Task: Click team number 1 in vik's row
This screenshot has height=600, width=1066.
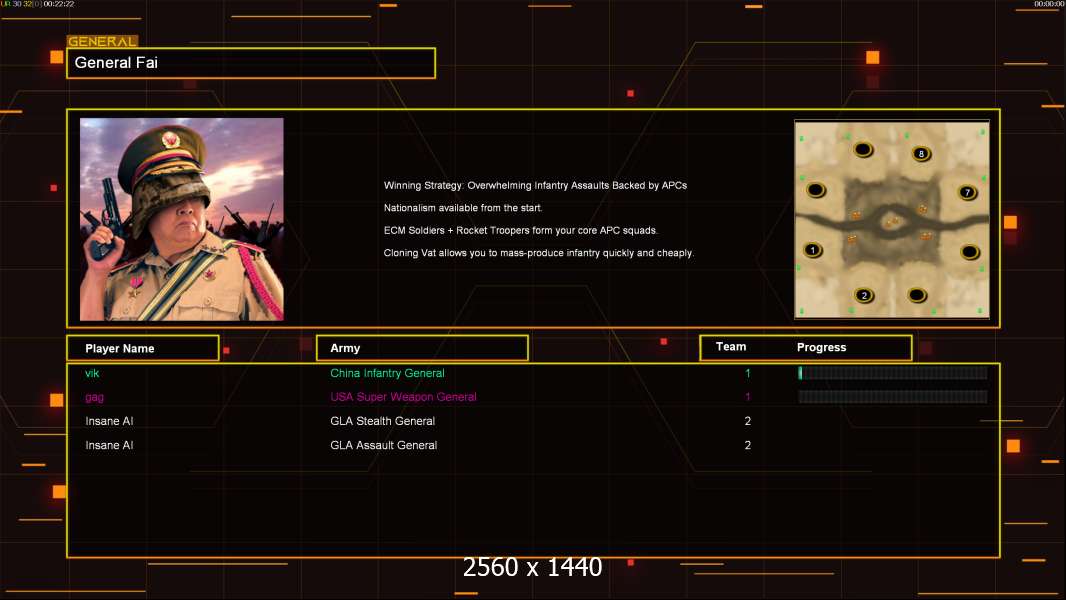Action: coord(748,373)
